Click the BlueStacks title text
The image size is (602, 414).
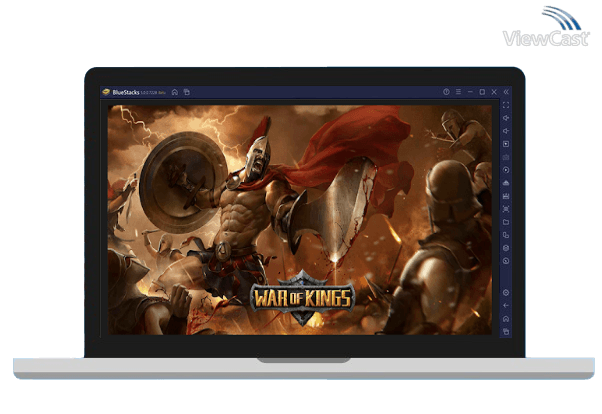pos(126,92)
